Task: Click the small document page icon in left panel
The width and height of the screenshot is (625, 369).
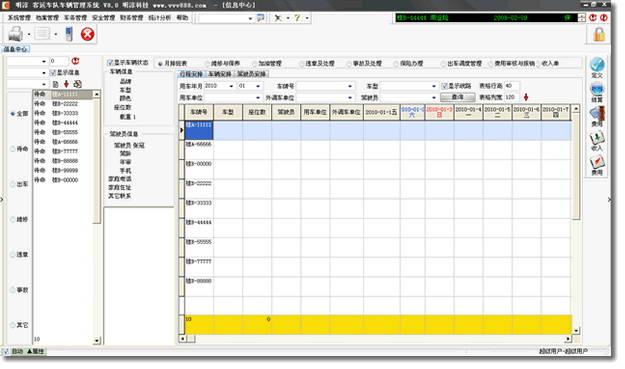Action: pos(55,84)
